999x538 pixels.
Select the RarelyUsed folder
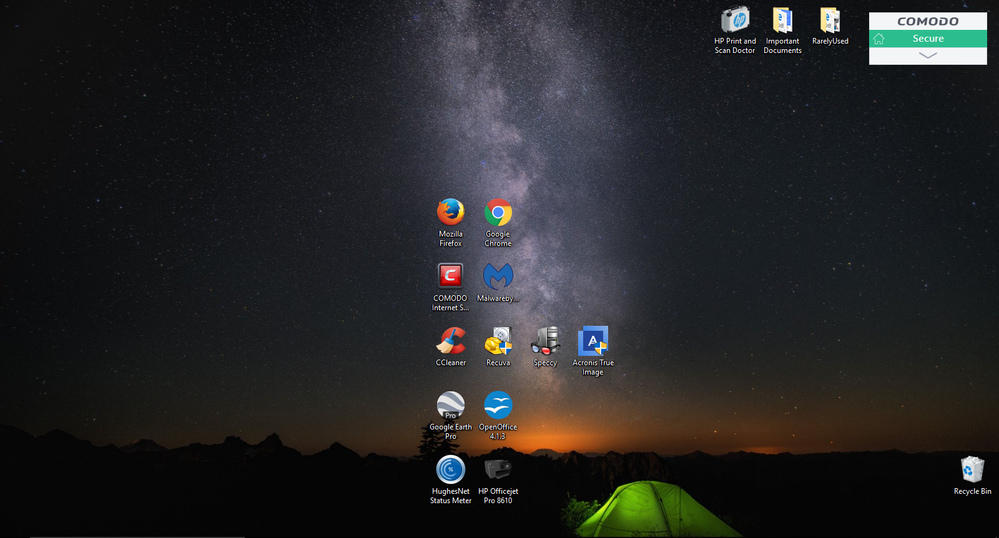click(x=830, y=20)
